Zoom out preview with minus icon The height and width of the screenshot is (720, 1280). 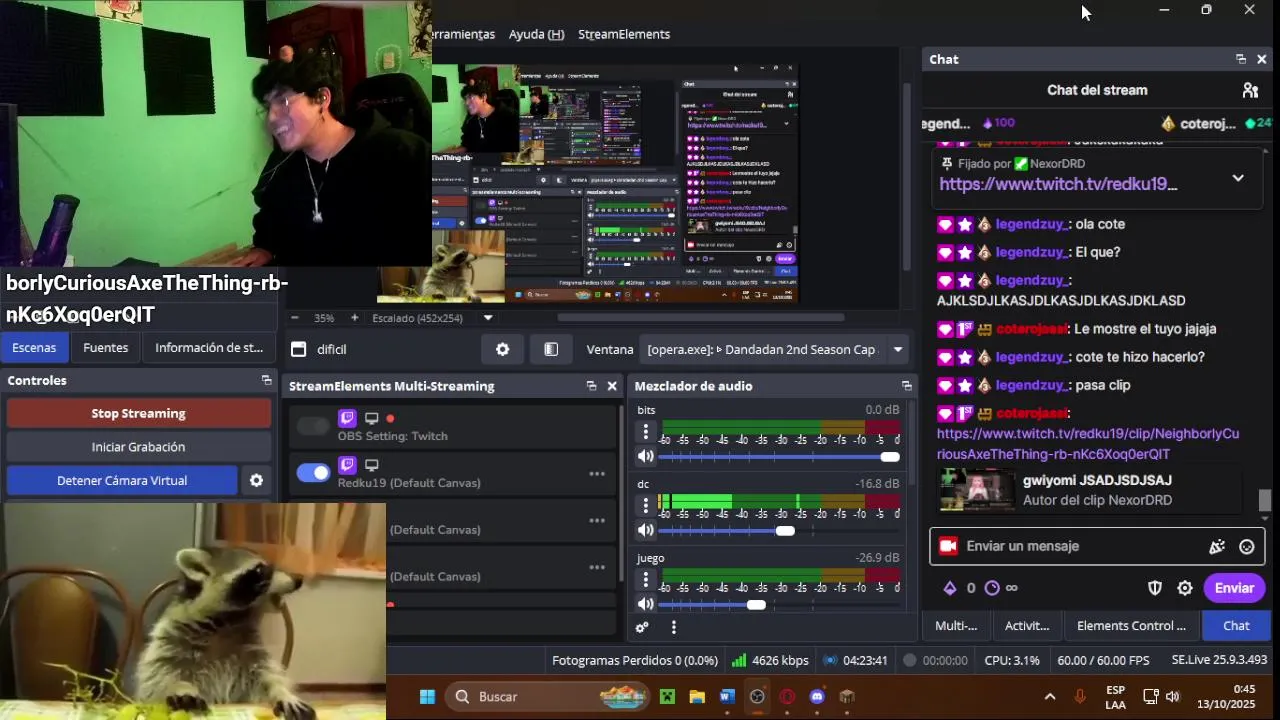click(294, 318)
